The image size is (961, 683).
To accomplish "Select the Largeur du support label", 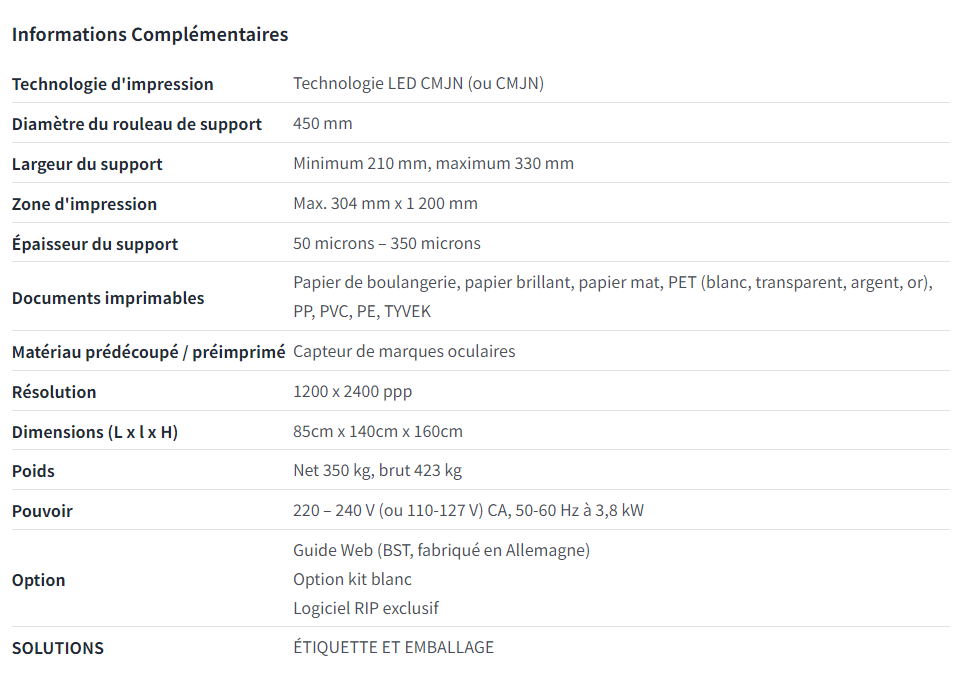I will click(x=87, y=164).
